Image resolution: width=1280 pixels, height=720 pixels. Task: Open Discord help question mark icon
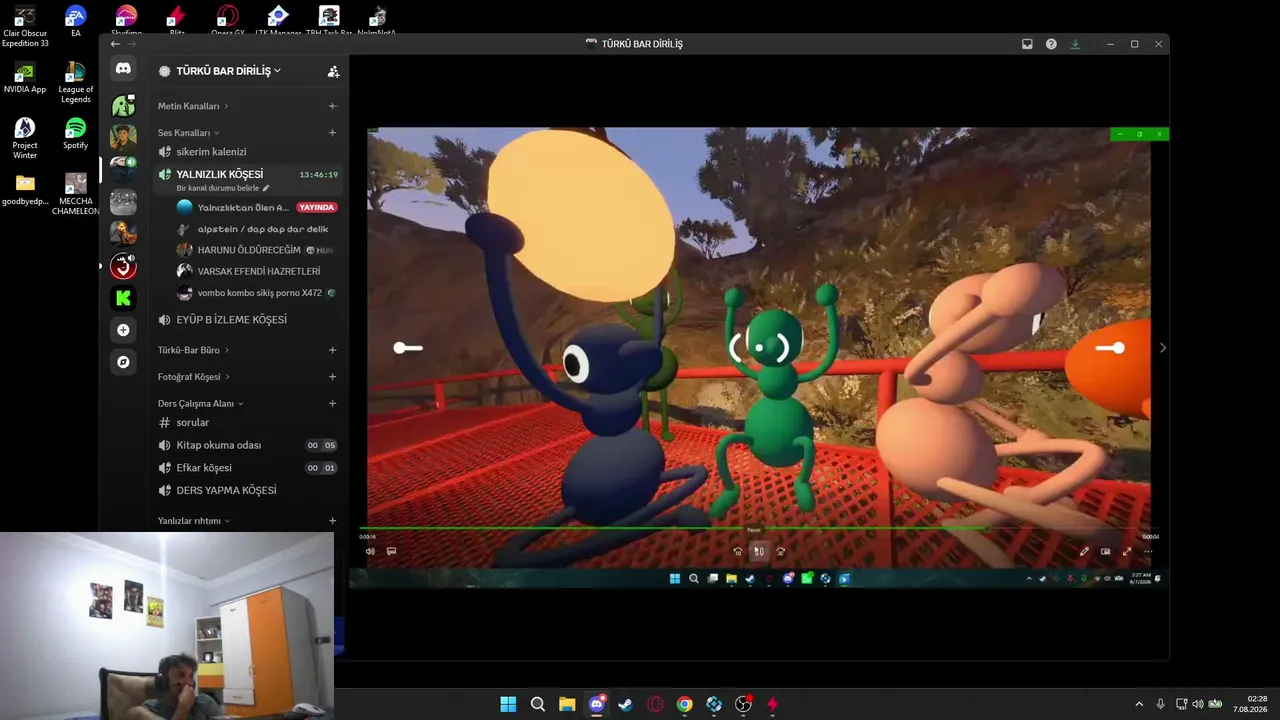[x=1051, y=44]
